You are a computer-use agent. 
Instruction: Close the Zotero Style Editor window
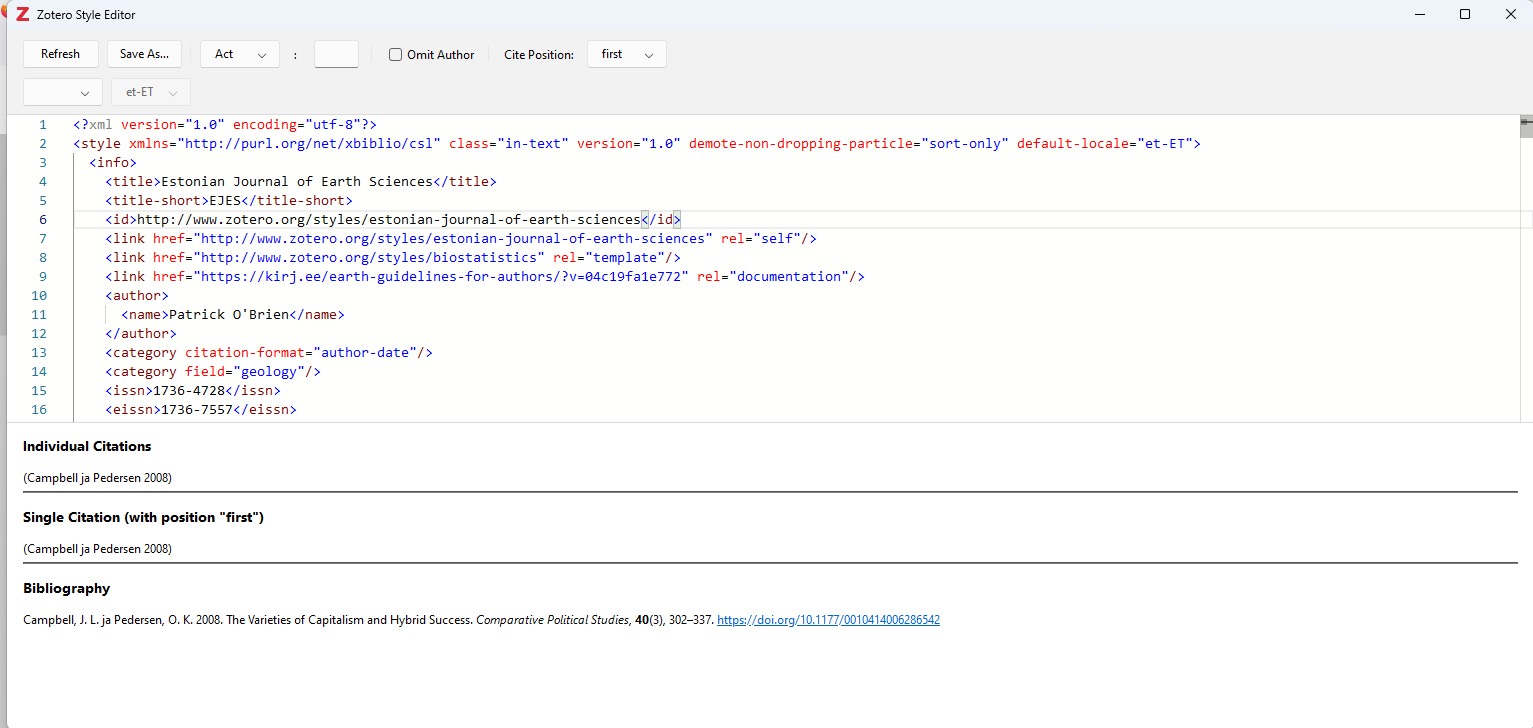click(1511, 14)
